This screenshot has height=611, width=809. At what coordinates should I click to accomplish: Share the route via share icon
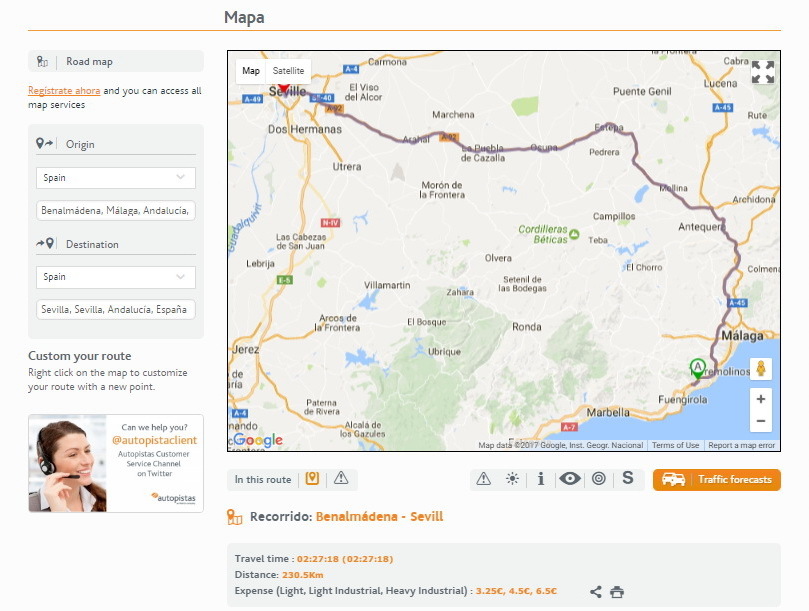click(x=596, y=592)
